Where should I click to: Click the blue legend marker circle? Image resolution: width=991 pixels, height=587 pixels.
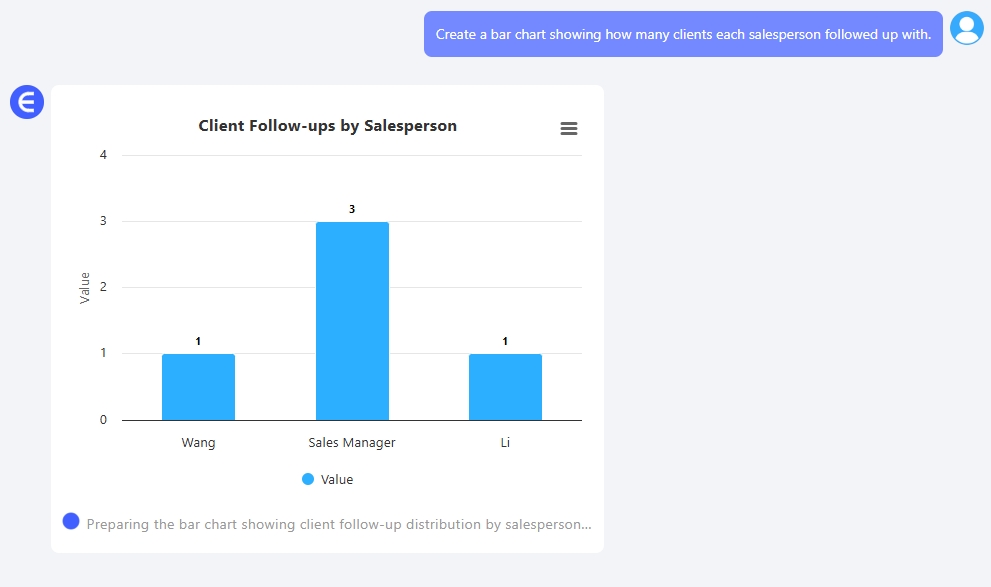tap(308, 479)
